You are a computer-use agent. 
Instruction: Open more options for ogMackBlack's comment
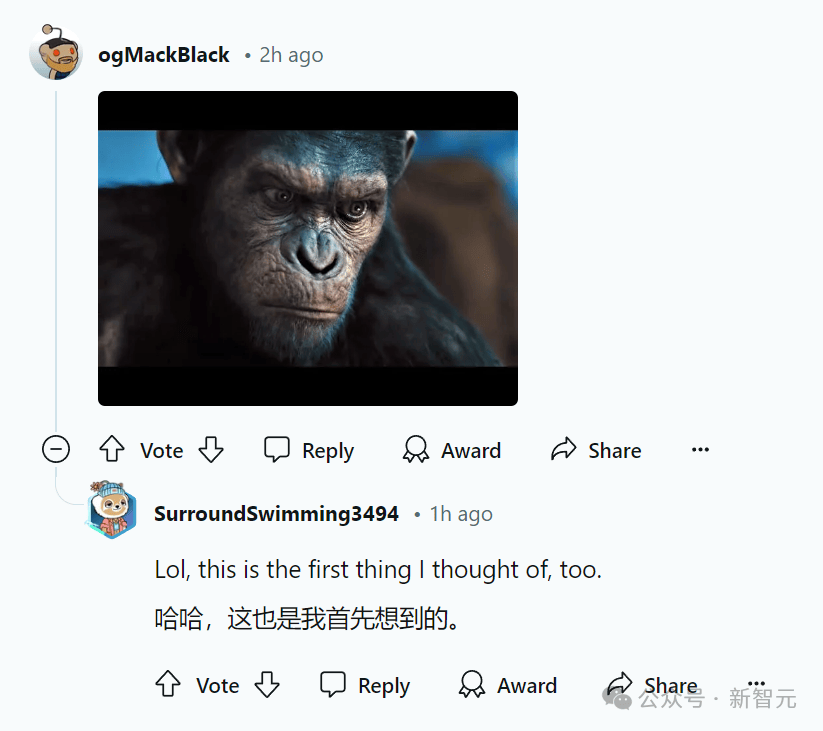click(x=700, y=450)
